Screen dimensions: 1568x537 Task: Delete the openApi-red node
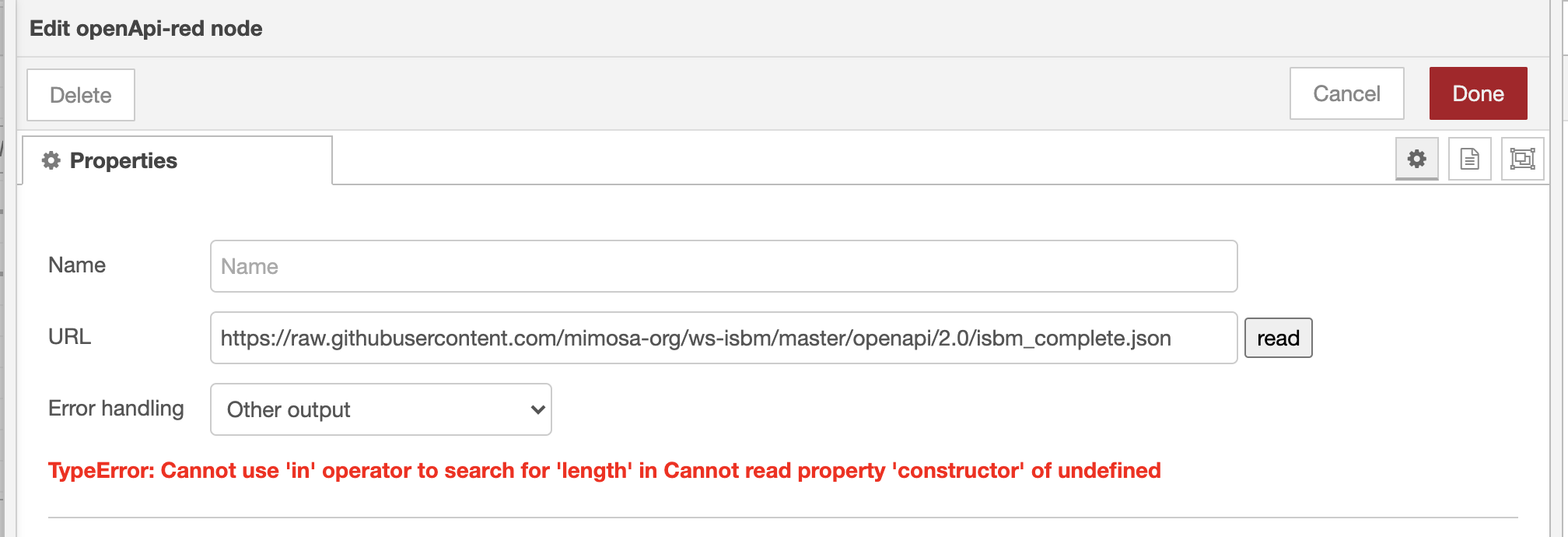point(80,94)
